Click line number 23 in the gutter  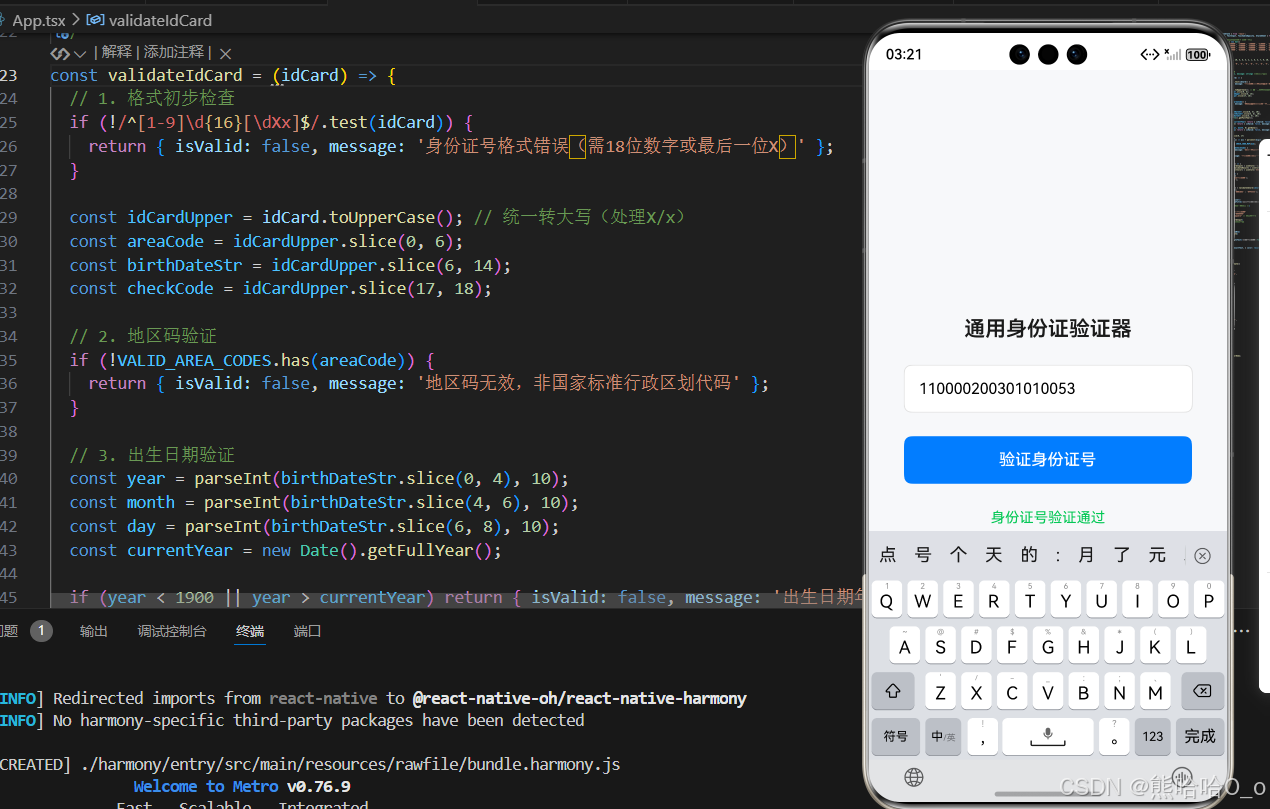pyautogui.click(x=8, y=76)
